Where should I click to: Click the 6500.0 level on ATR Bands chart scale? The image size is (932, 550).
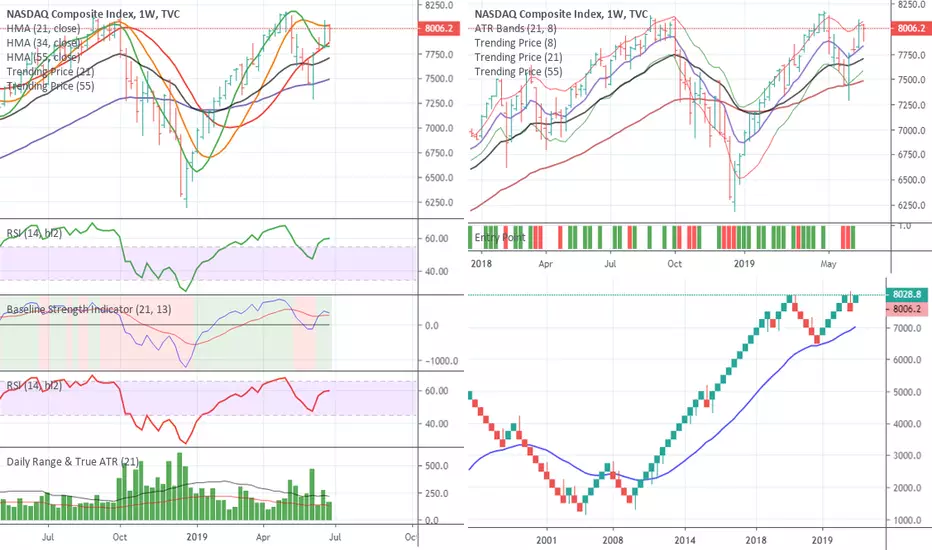(x=911, y=180)
